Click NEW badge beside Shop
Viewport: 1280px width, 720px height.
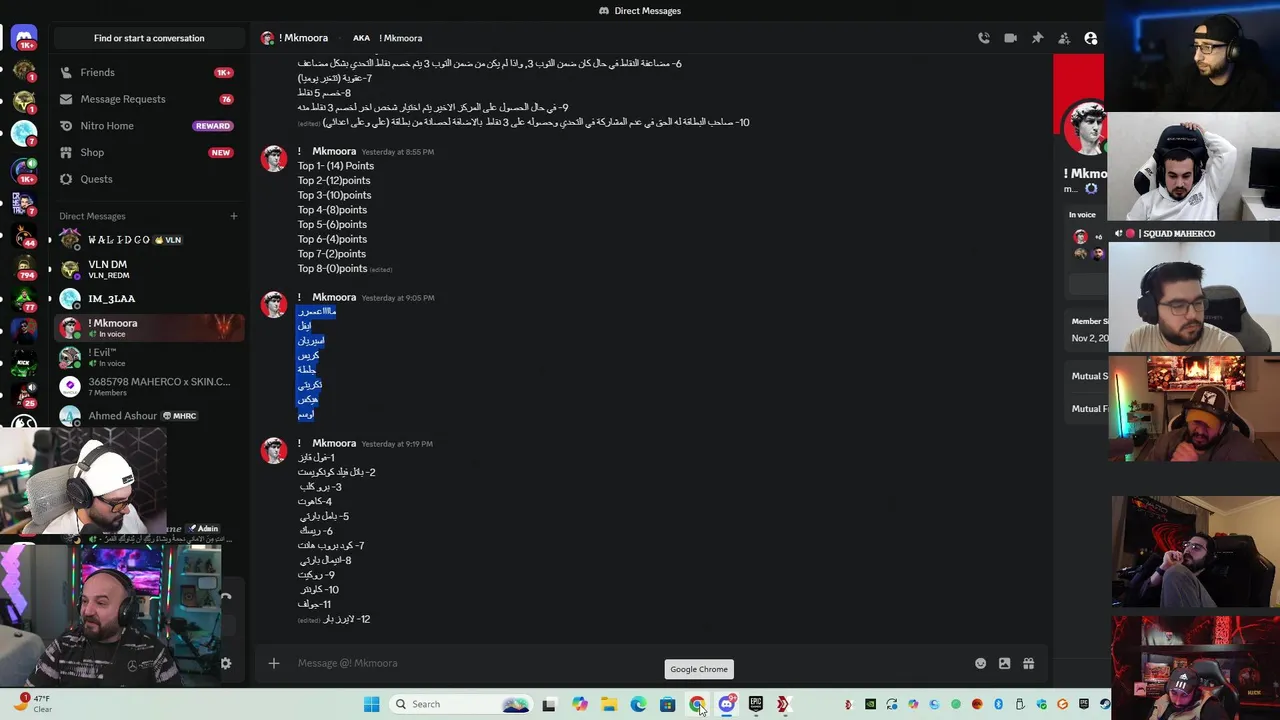click(x=220, y=153)
